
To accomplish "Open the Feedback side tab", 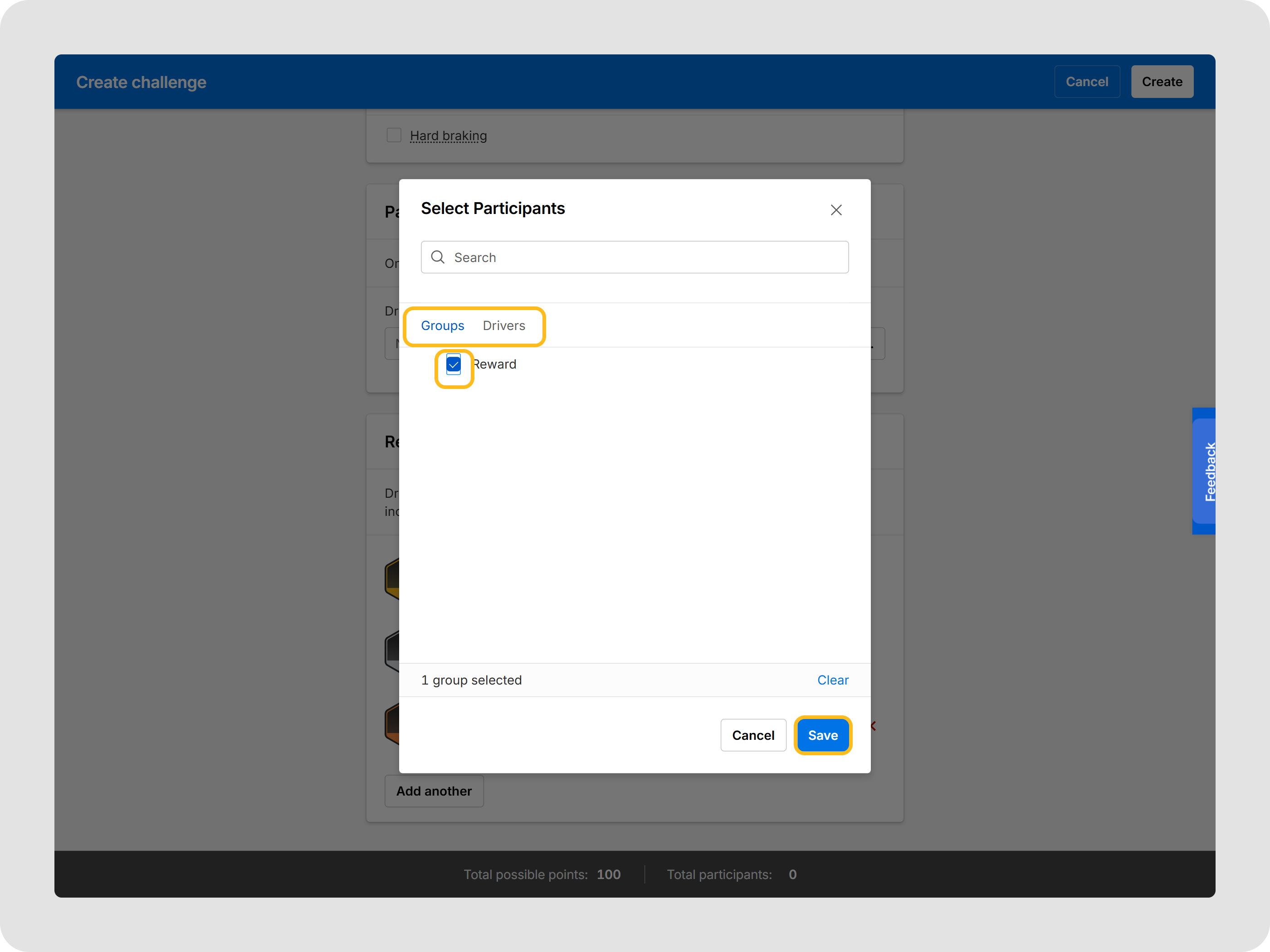I will coord(1204,471).
